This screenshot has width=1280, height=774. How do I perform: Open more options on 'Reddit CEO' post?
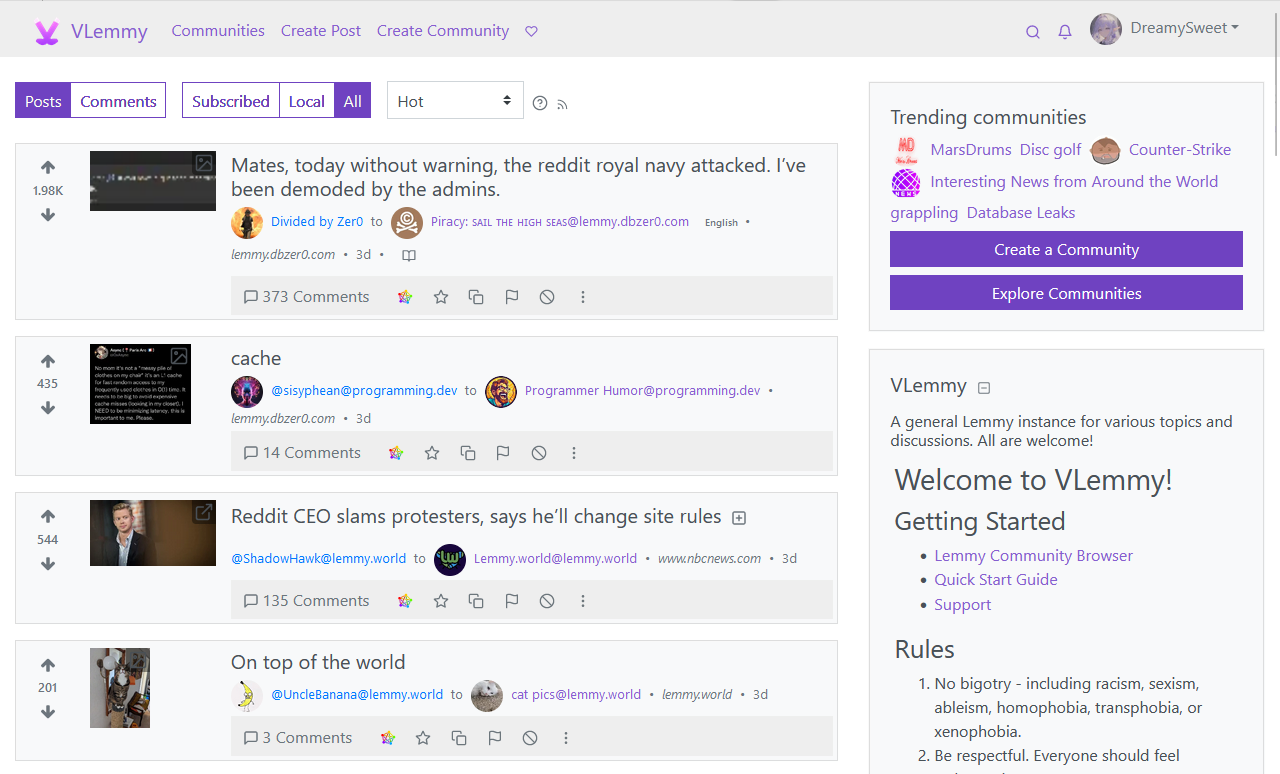pos(583,601)
